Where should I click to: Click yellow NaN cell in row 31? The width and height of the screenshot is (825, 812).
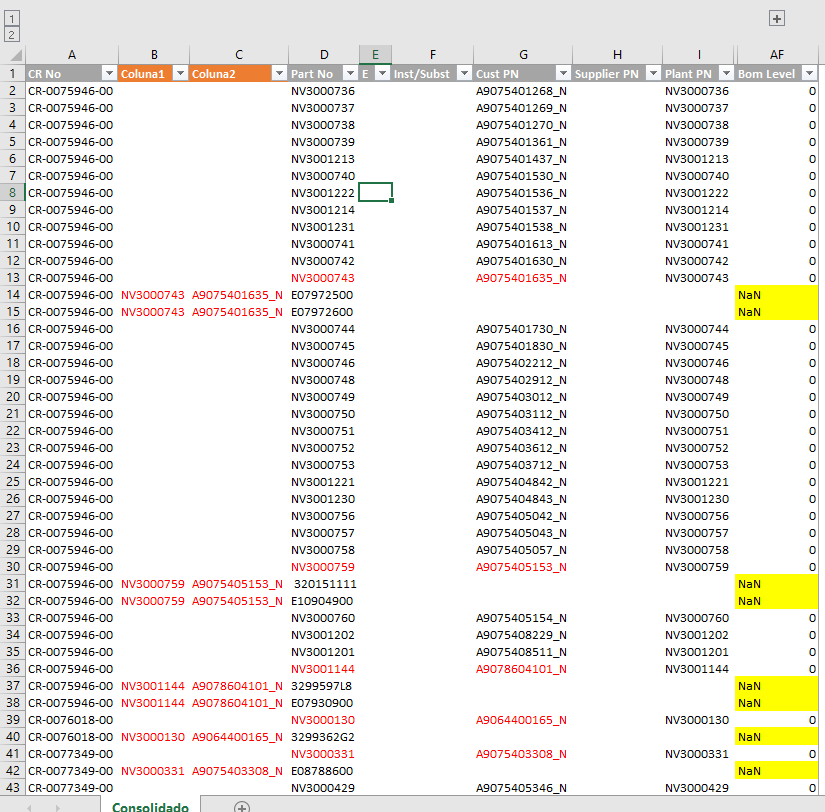(777, 584)
